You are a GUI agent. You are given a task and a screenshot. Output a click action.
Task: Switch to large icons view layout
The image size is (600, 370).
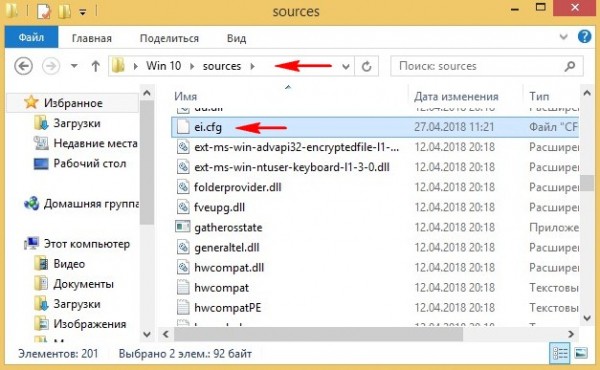click(x=581, y=353)
